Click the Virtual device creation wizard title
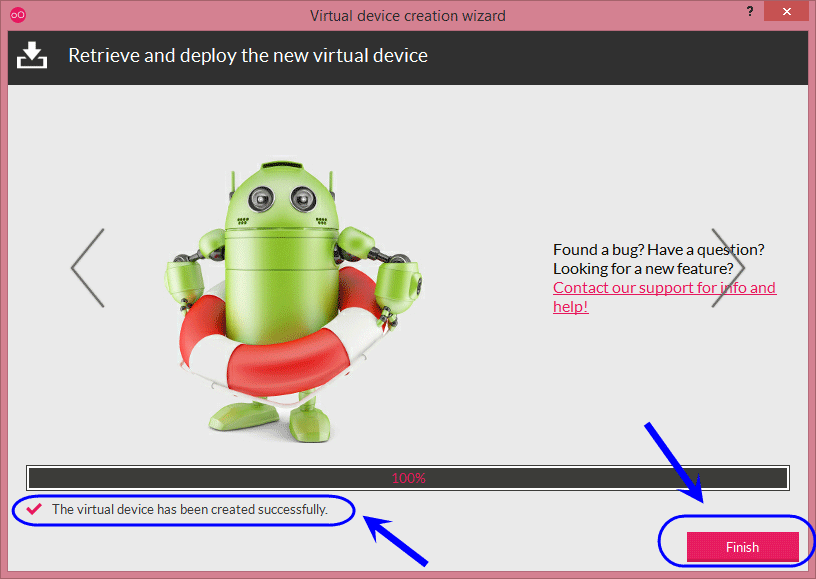This screenshot has height=579, width=816. click(x=407, y=16)
